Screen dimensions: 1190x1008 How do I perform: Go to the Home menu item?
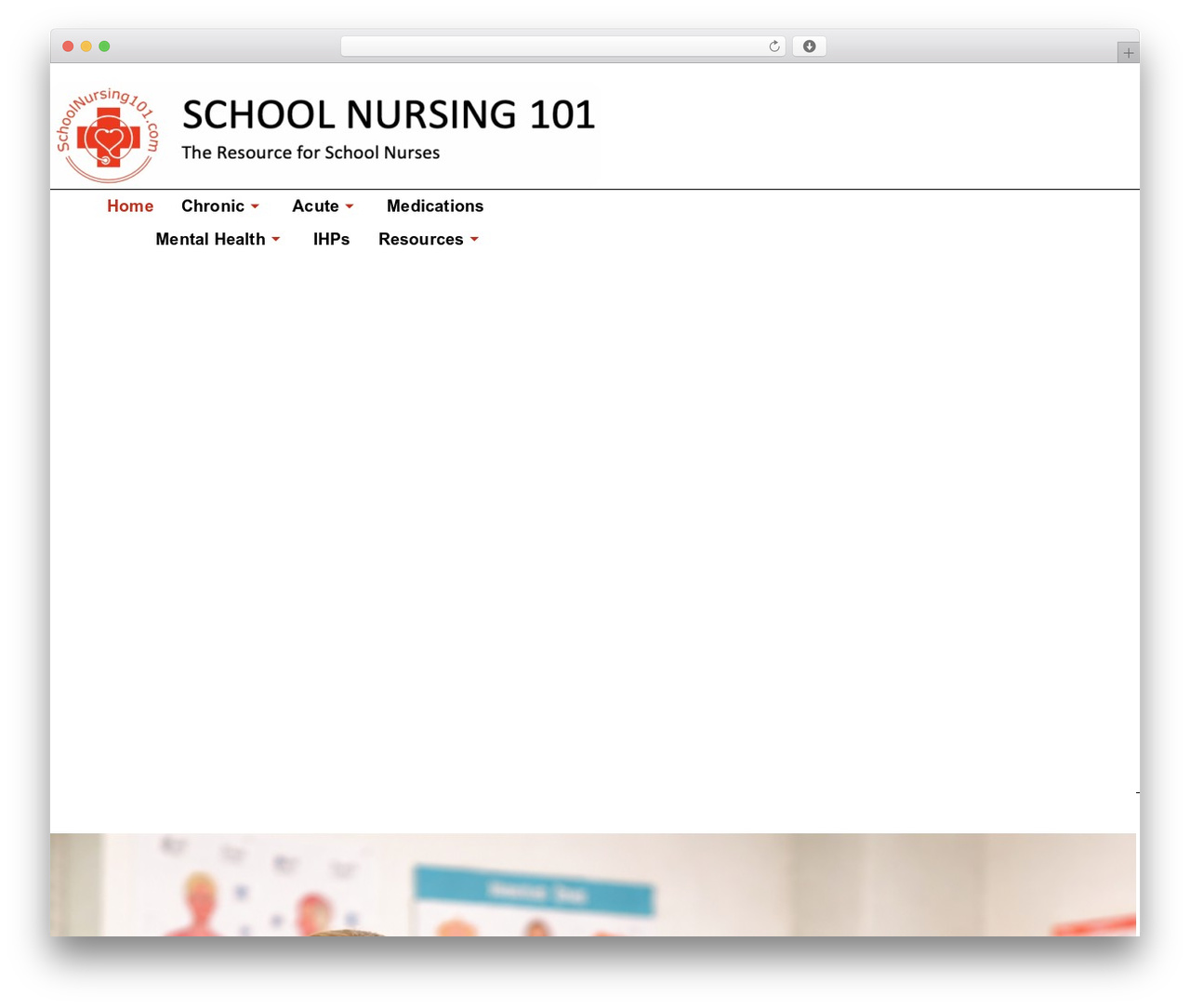[130, 206]
